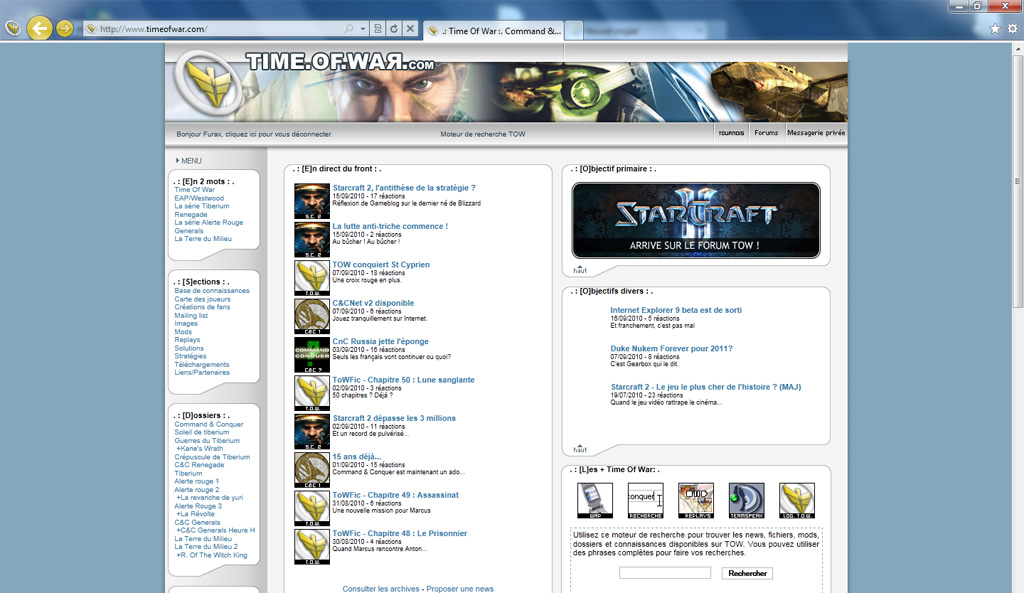Open '+La revanche de yuri' under Dossiers
Image resolution: width=1024 pixels, height=593 pixels.
pyautogui.click(x=209, y=498)
